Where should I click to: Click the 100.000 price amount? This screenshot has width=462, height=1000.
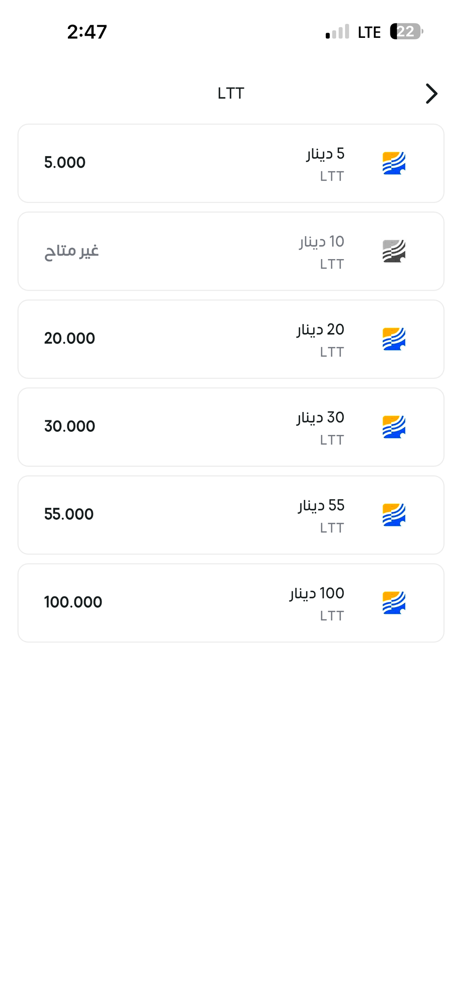pyautogui.click(x=73, y=603)
